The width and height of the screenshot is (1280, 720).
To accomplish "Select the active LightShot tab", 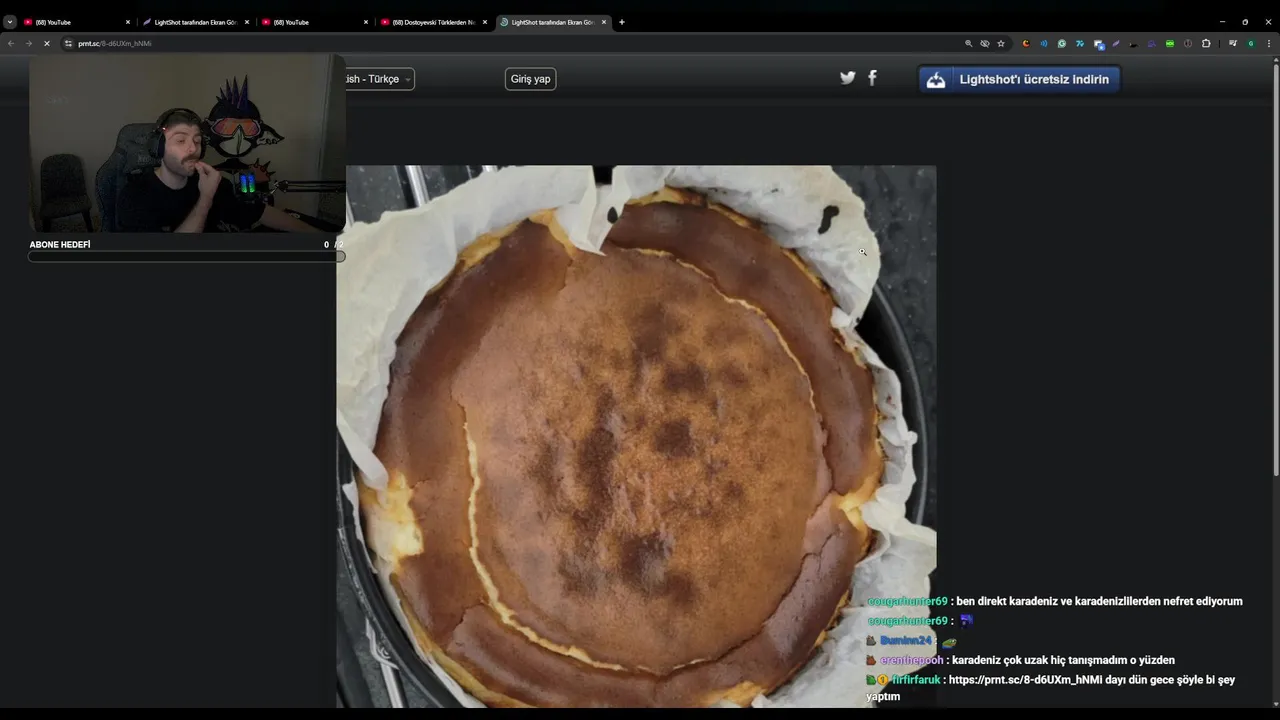I will [552, 22].
